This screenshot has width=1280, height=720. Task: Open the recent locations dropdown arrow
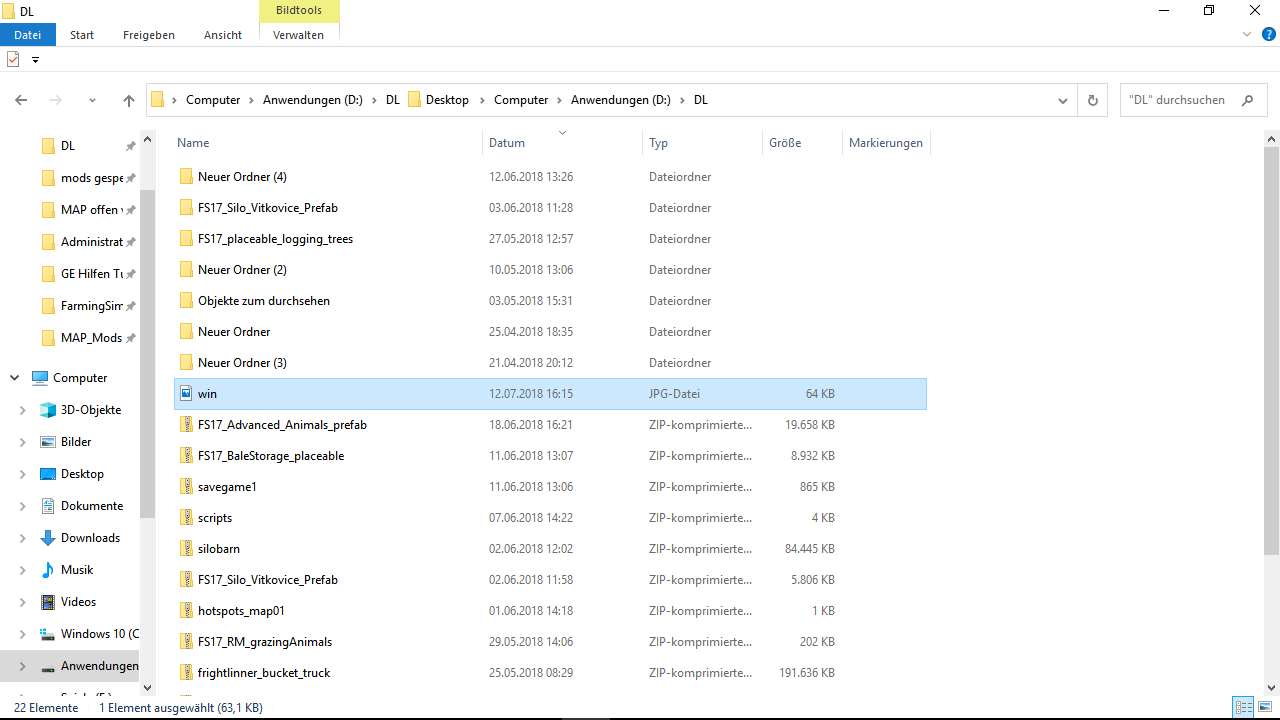tap(93, 100)
